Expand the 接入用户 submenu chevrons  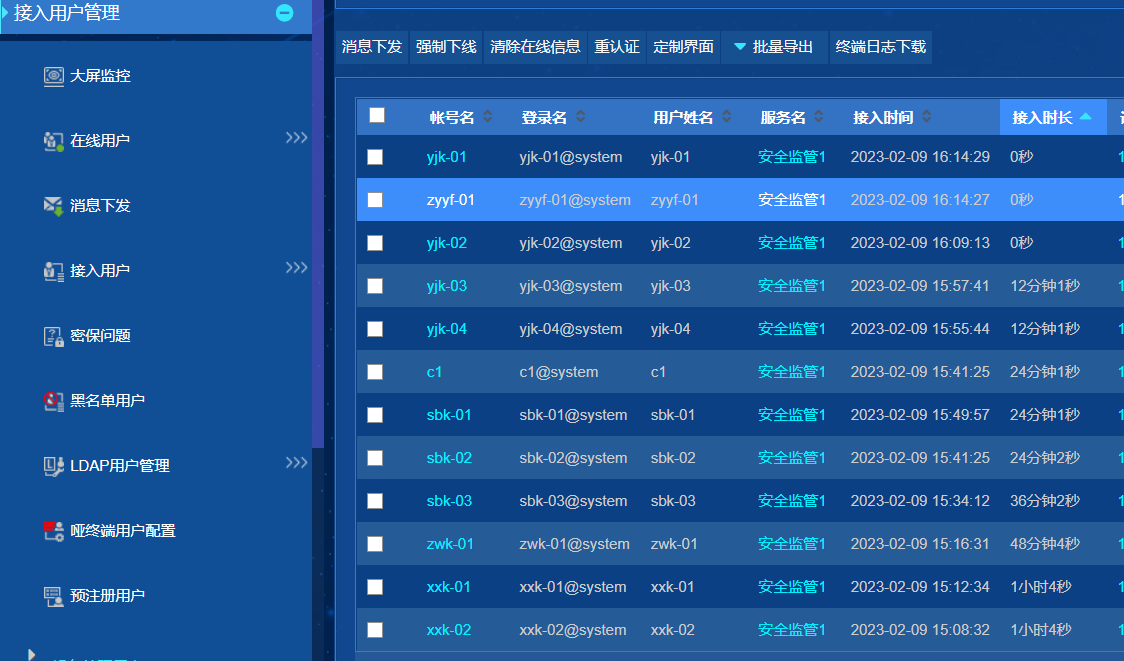coord(296,267)
